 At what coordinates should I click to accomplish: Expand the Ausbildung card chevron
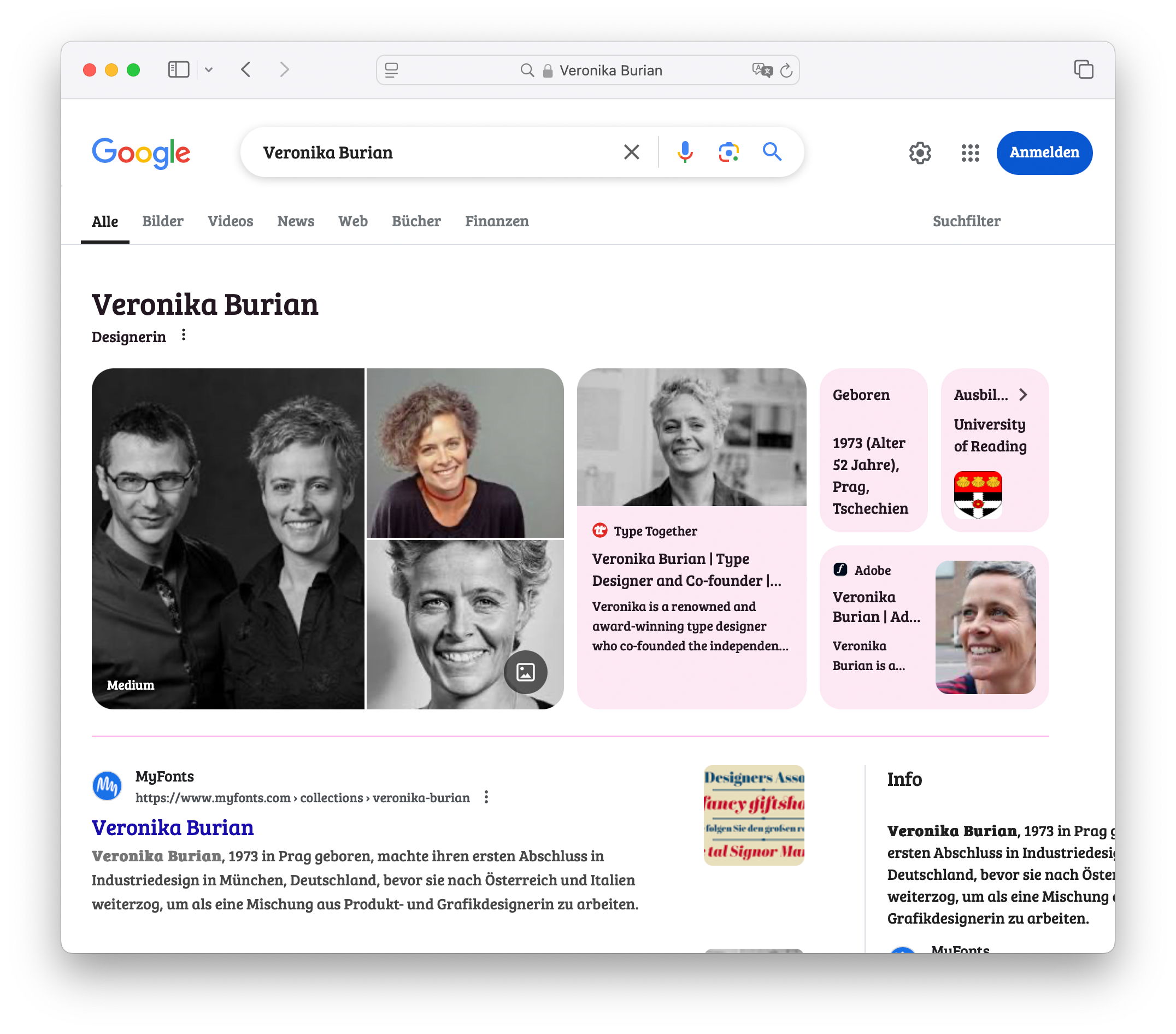tap(1023, 395)
